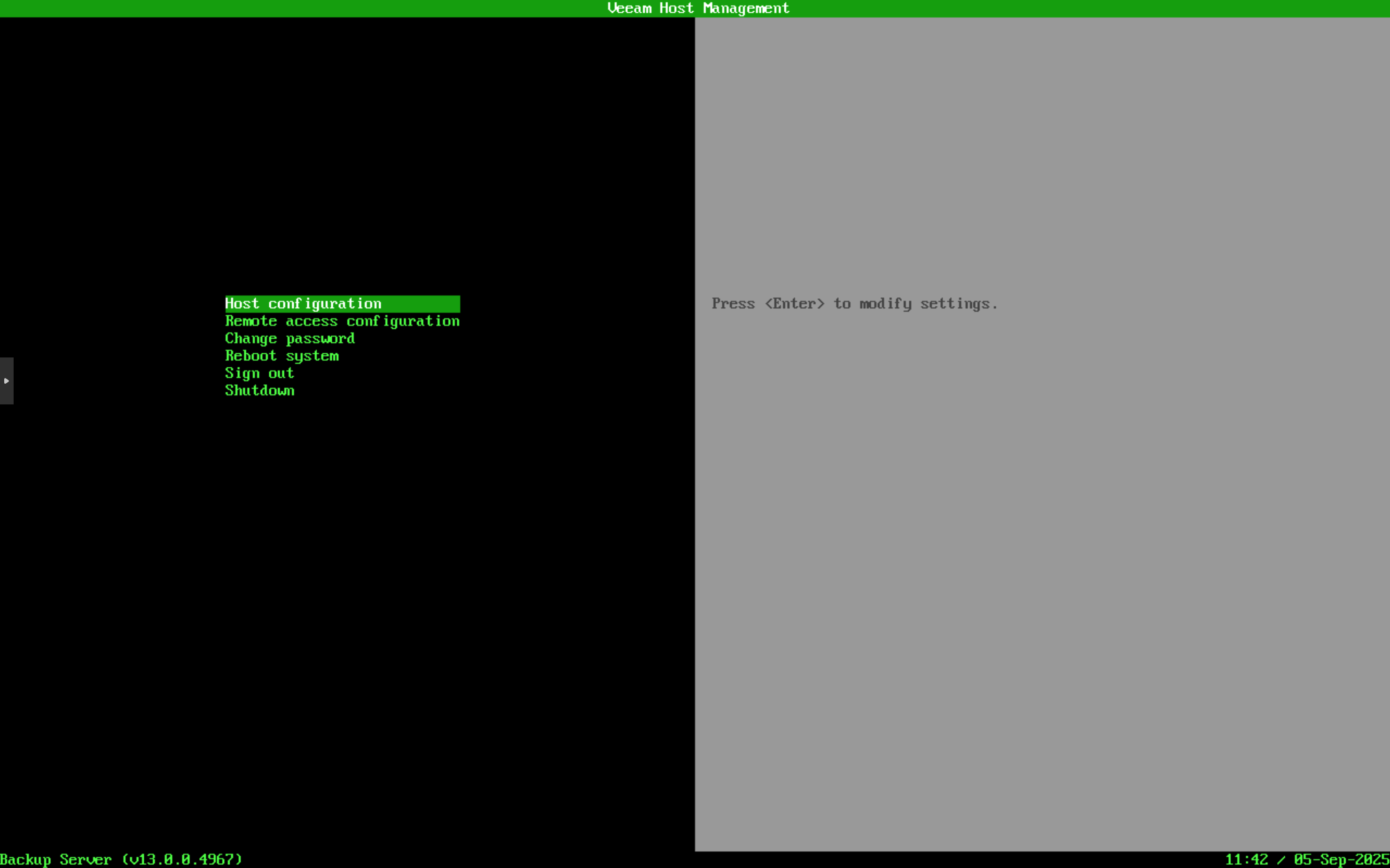Click the Backup Server label in status bar
The width and height of the screenshot is (1390, 868).
[56, 860]
